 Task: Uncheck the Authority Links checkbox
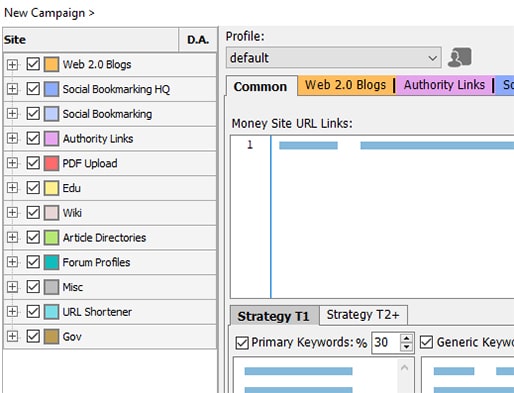coord(33,138)
